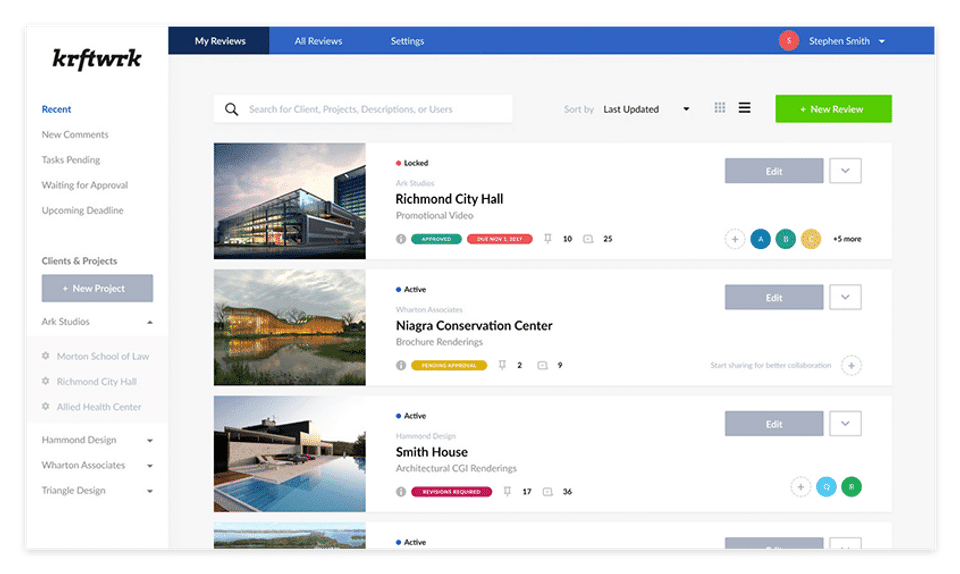Switch to list view layout

click(x=744, y=108)
